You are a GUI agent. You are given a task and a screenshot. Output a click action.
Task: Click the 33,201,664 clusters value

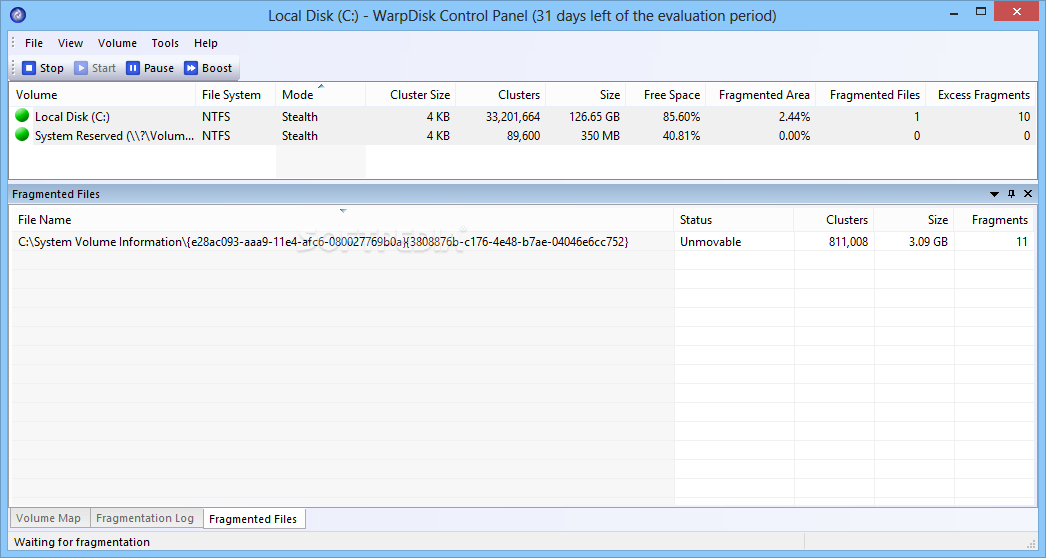click(x=513, y=116)
